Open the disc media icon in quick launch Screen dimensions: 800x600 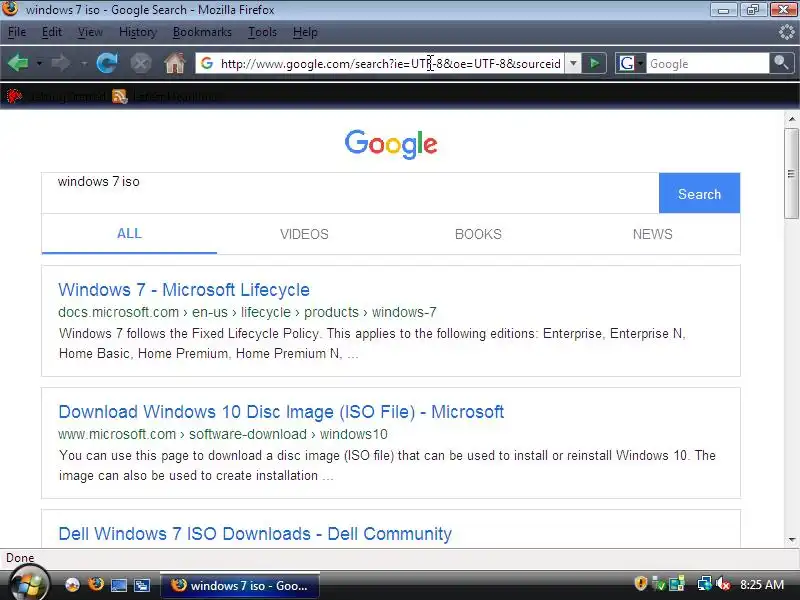(x=72, y=585)
